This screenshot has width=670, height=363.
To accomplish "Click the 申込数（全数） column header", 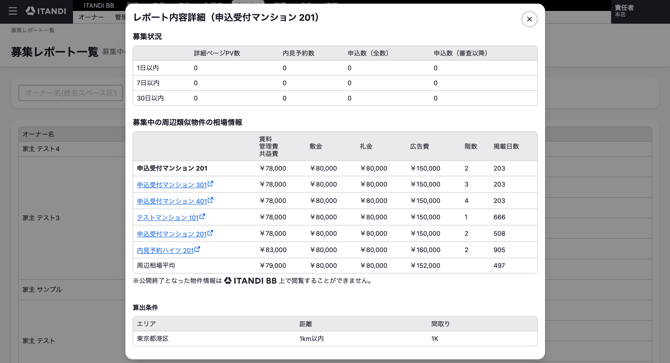I will [x=368, y=53].
